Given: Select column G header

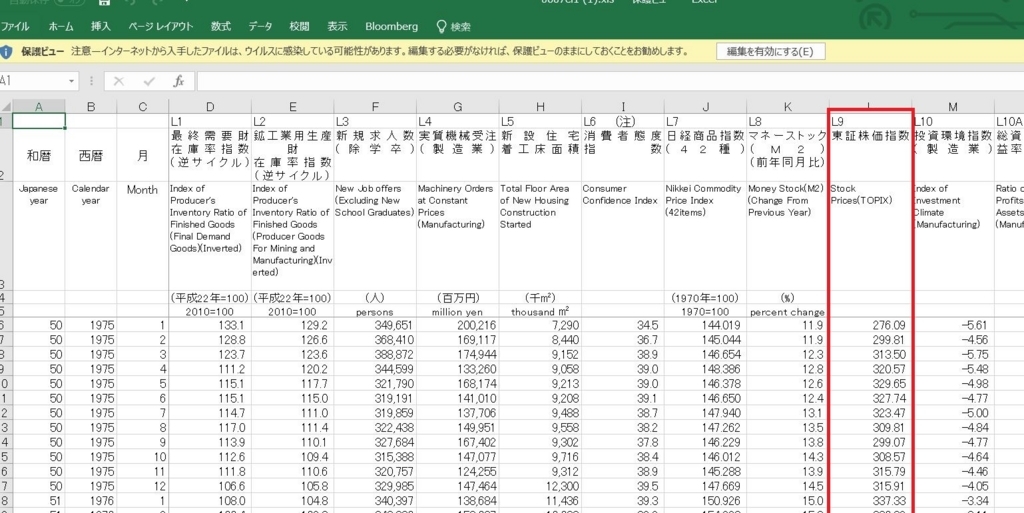Looking at the screenshot, I should [458, 106].
